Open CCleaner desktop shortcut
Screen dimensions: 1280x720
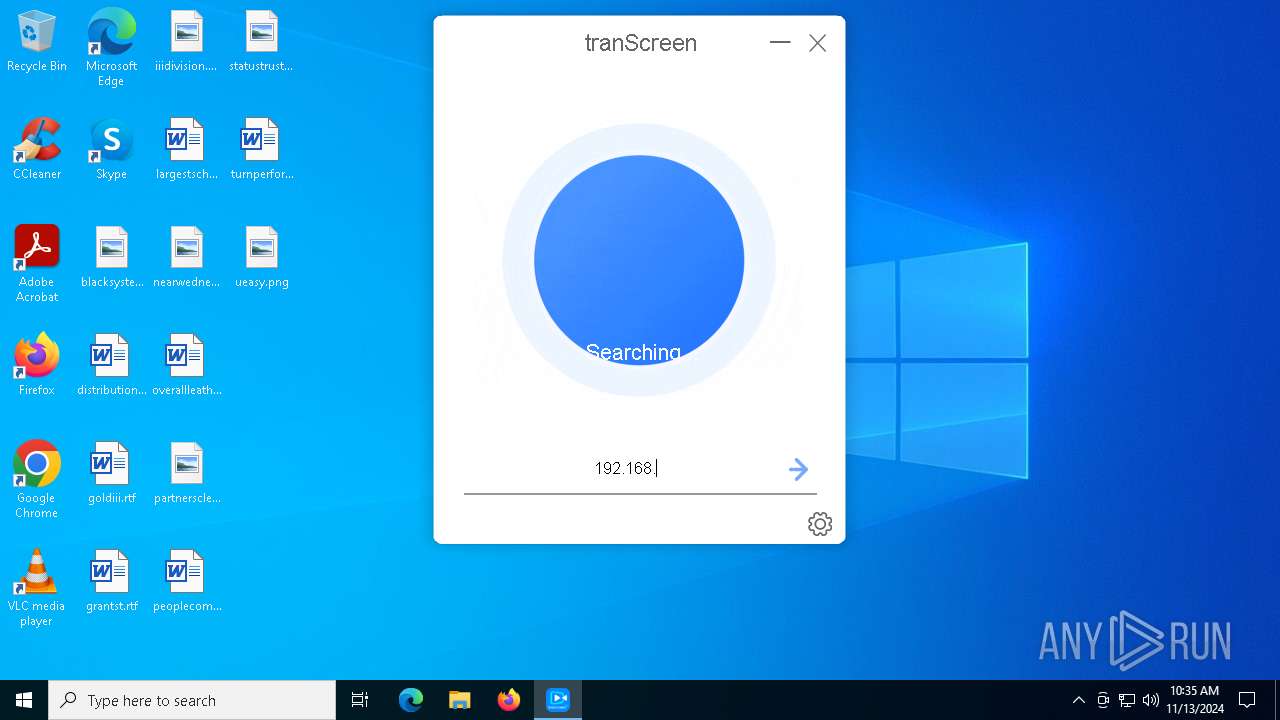(x=37, y=149)
